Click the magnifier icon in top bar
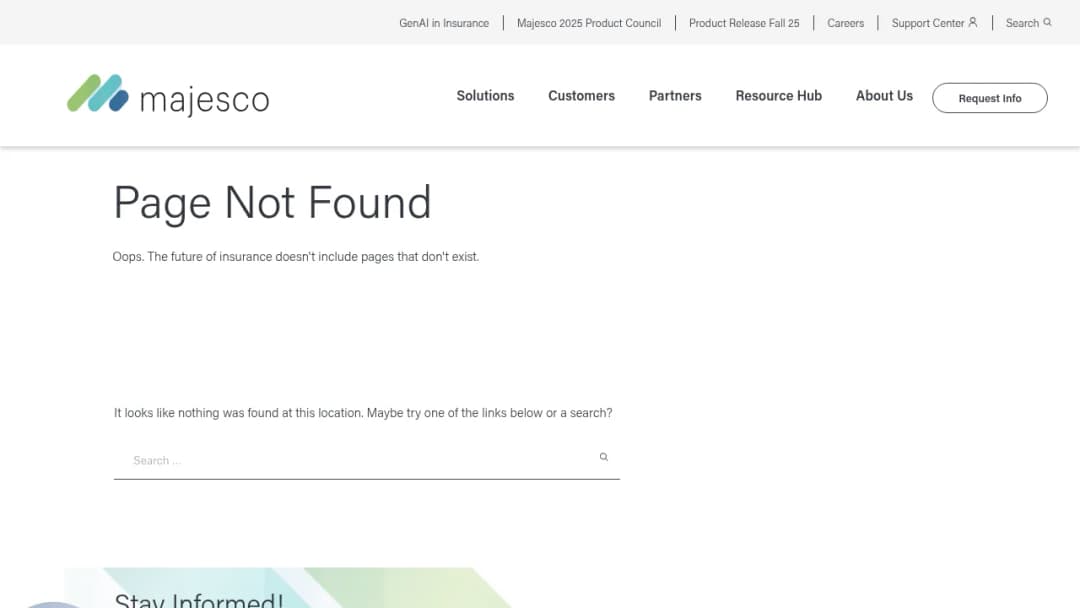This screenshot has height=608, width=1080. pos(1047,22)
